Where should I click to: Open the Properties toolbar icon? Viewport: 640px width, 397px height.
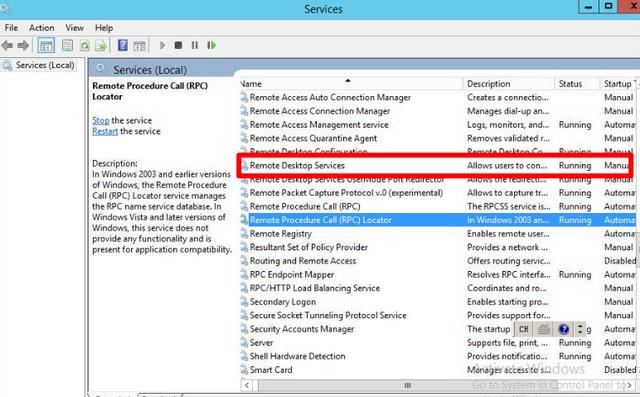click(x=67, y=45)
